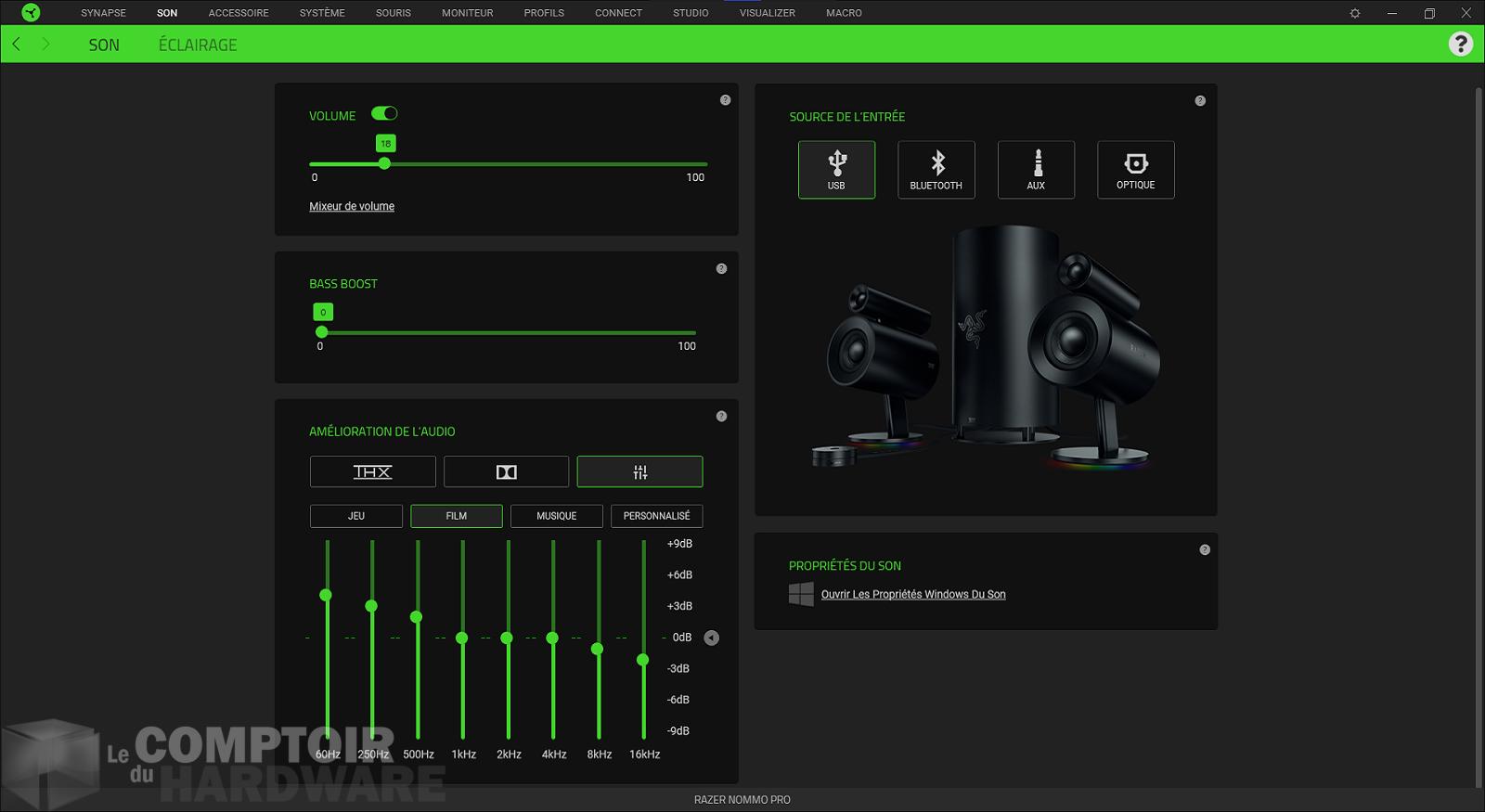The image size is (1485, 812).
Task: Open the settings gear icon
Action: (x=1355, y=13)
